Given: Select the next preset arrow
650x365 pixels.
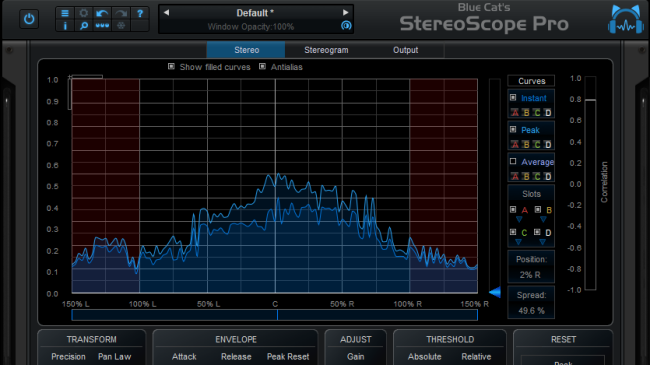Looking at the screenshot, I should (345, 12).
